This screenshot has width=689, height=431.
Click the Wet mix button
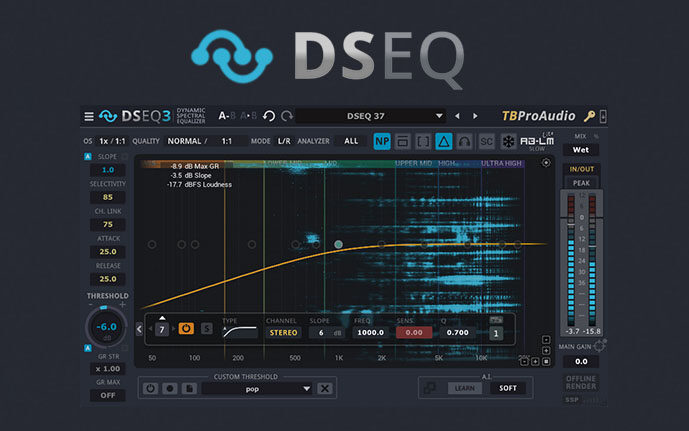pos(581,150)
